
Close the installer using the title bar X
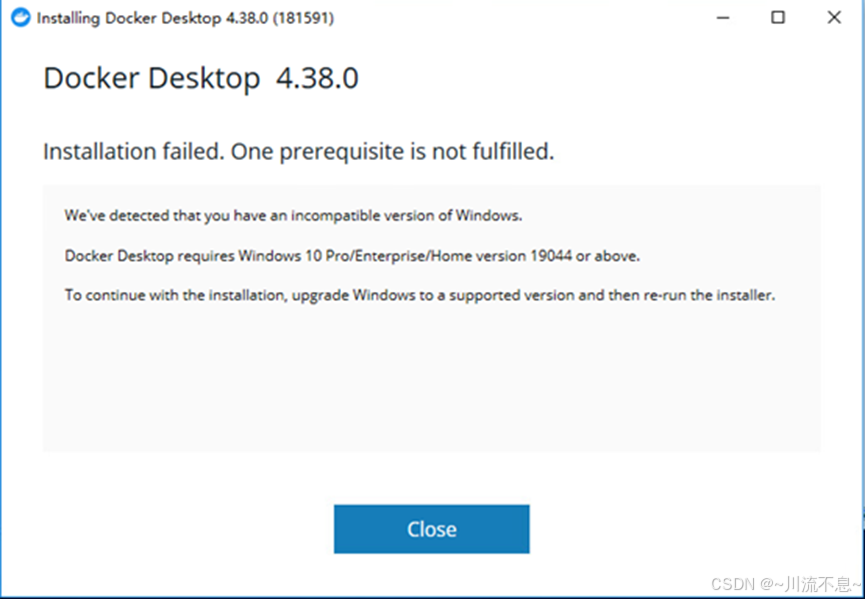coord(834,18)
